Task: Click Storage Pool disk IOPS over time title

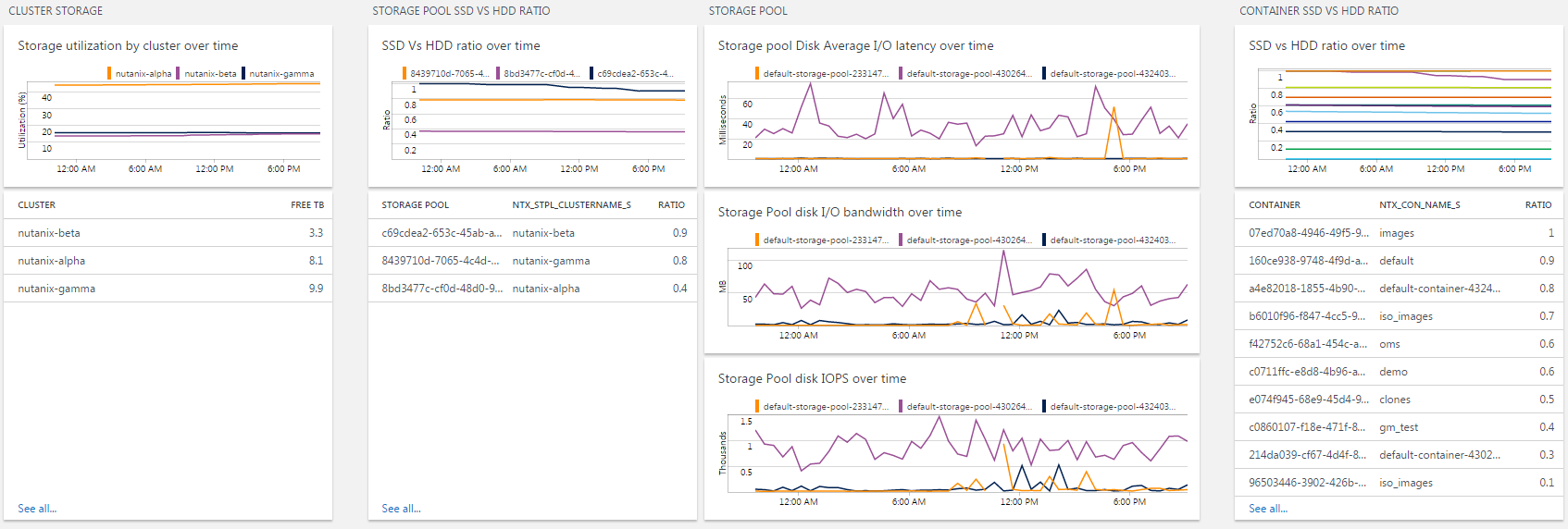Action: (x=813, y=379)
